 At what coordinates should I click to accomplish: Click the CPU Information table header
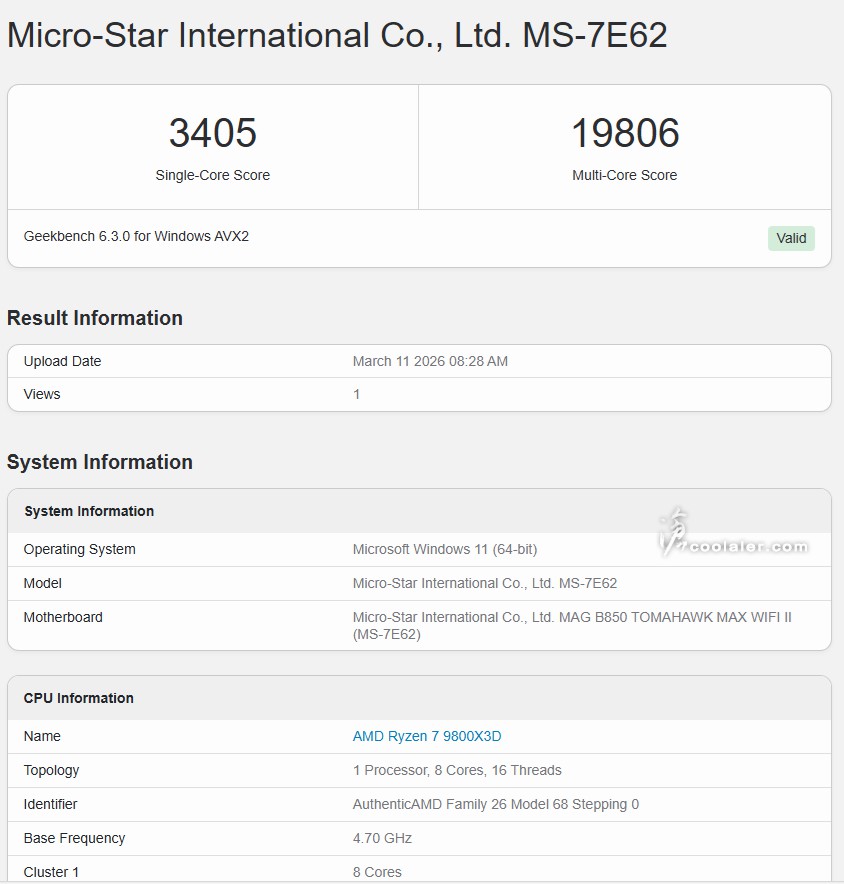coord(79,698)
